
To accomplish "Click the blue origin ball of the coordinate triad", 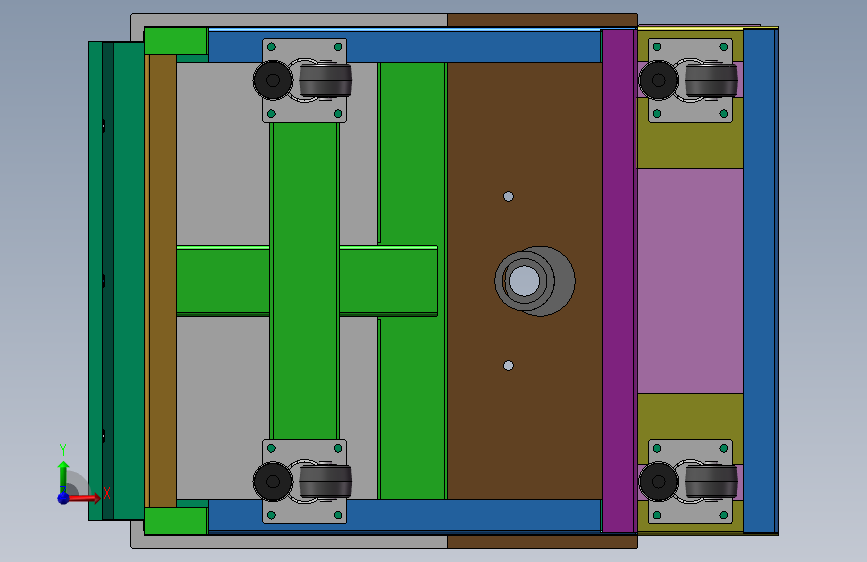I will tap(64, 498).
